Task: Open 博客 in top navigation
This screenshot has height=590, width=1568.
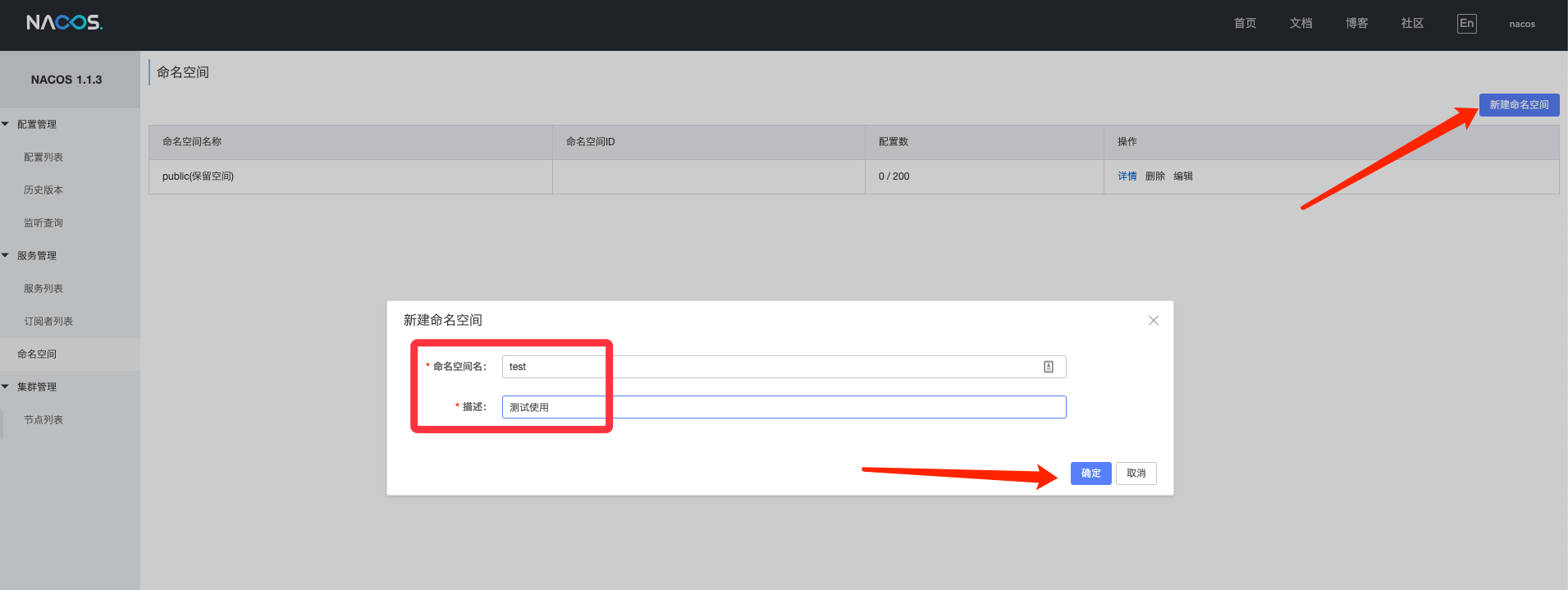Action: 1356,24
